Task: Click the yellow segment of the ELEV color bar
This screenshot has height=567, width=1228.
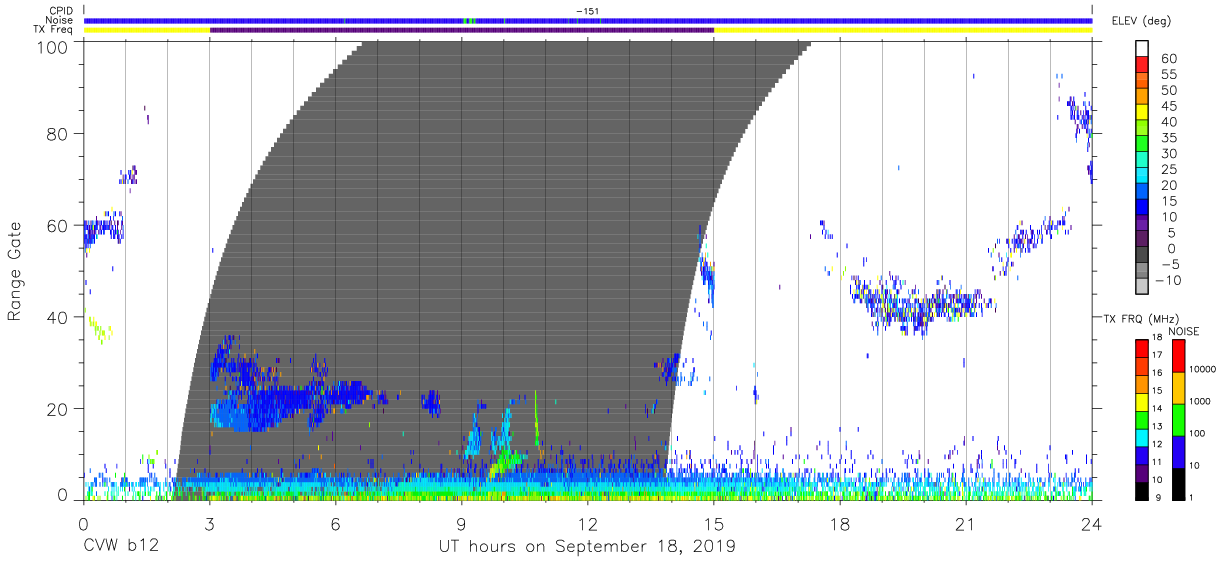Action: 1141,111
